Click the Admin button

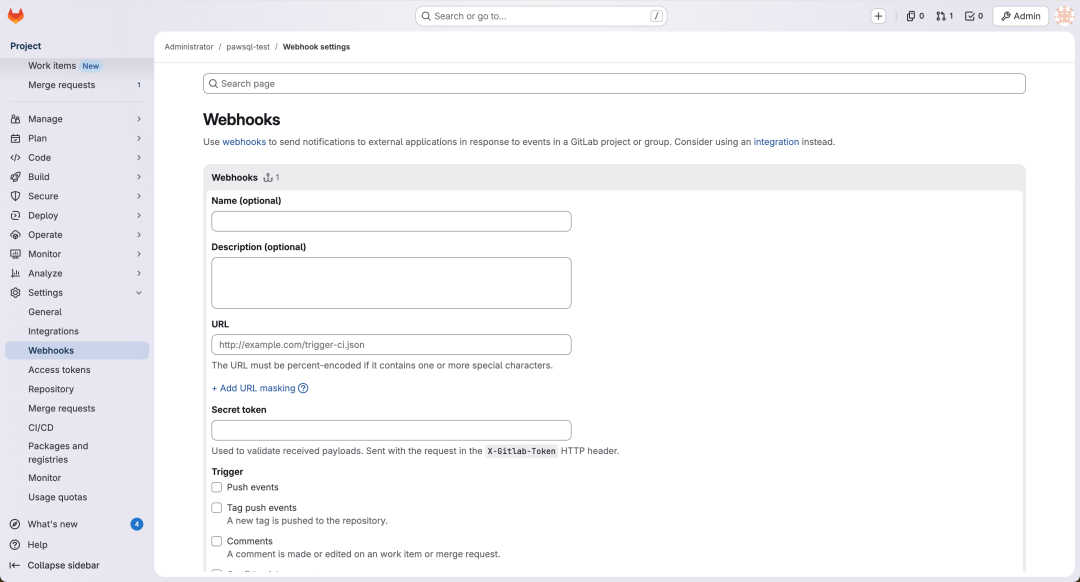click(1021, 16)
